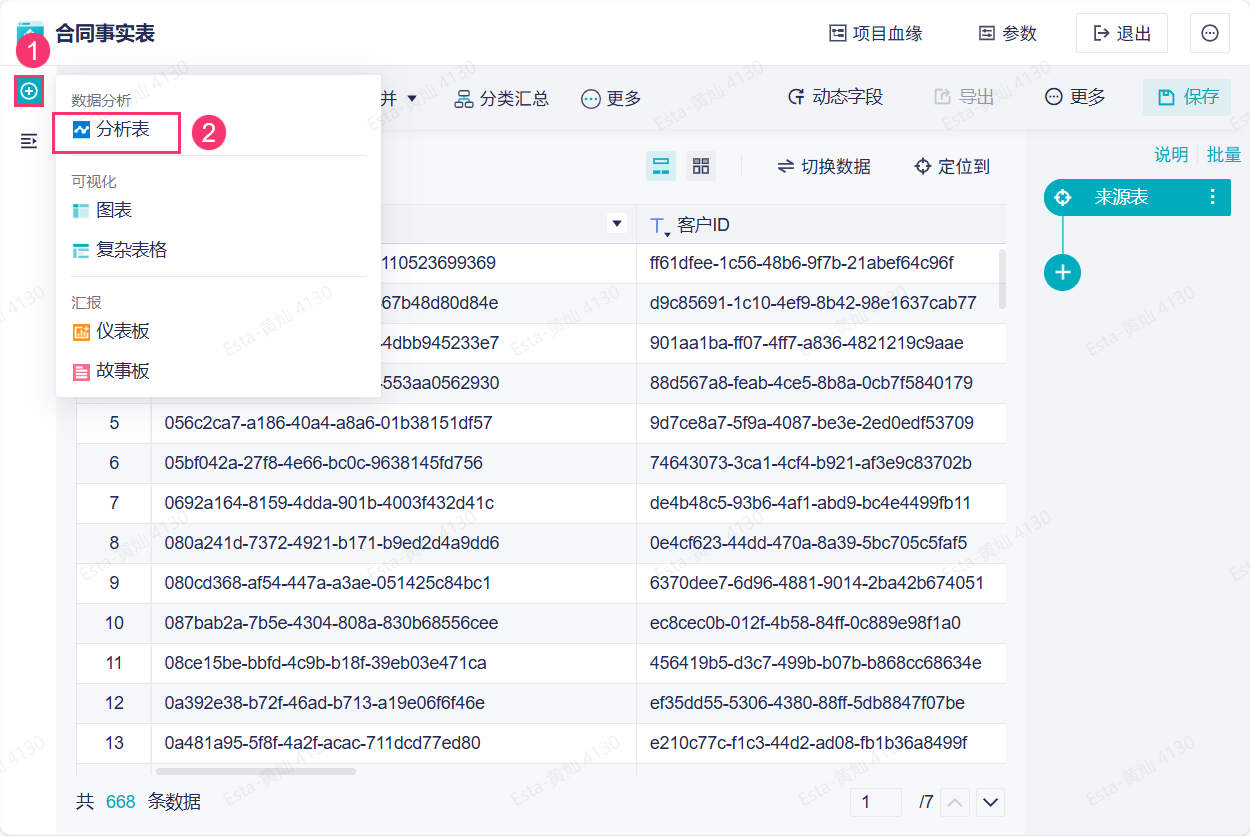1250x836 pixels.
Task: Select cell 056c2ca7-a186-40a4-a8a6-01b38151df57
Action: click(x=394, y=423)
